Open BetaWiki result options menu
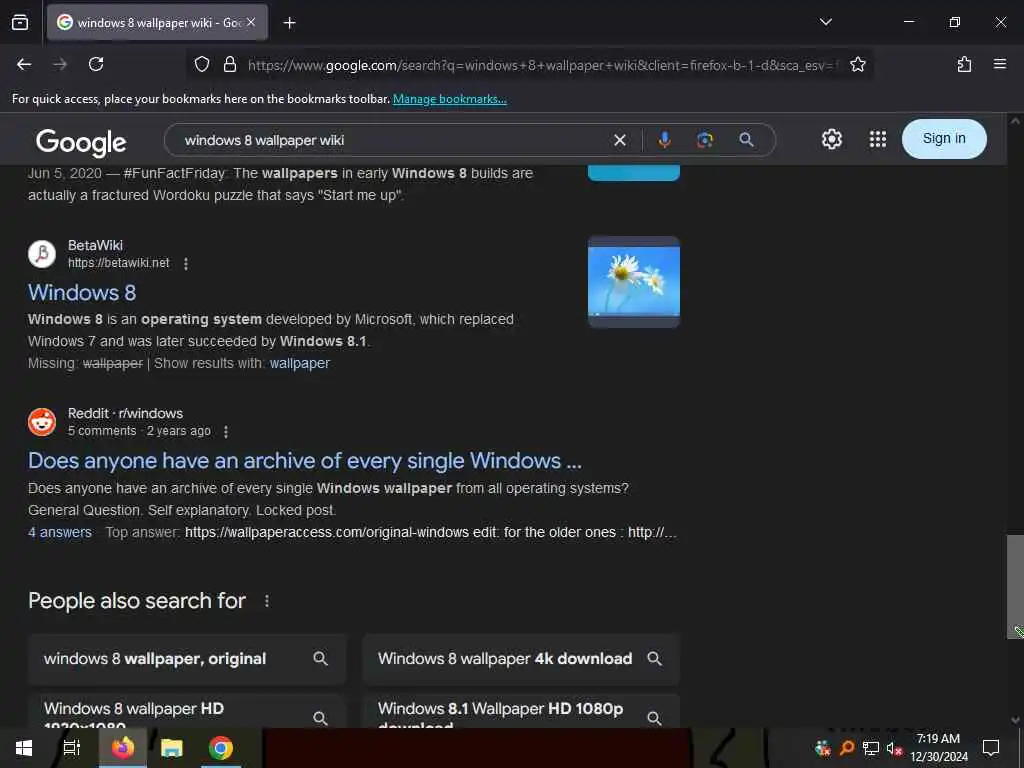Screen dimensions: 1024x768 pyautogui.click(x=186, y=263)
